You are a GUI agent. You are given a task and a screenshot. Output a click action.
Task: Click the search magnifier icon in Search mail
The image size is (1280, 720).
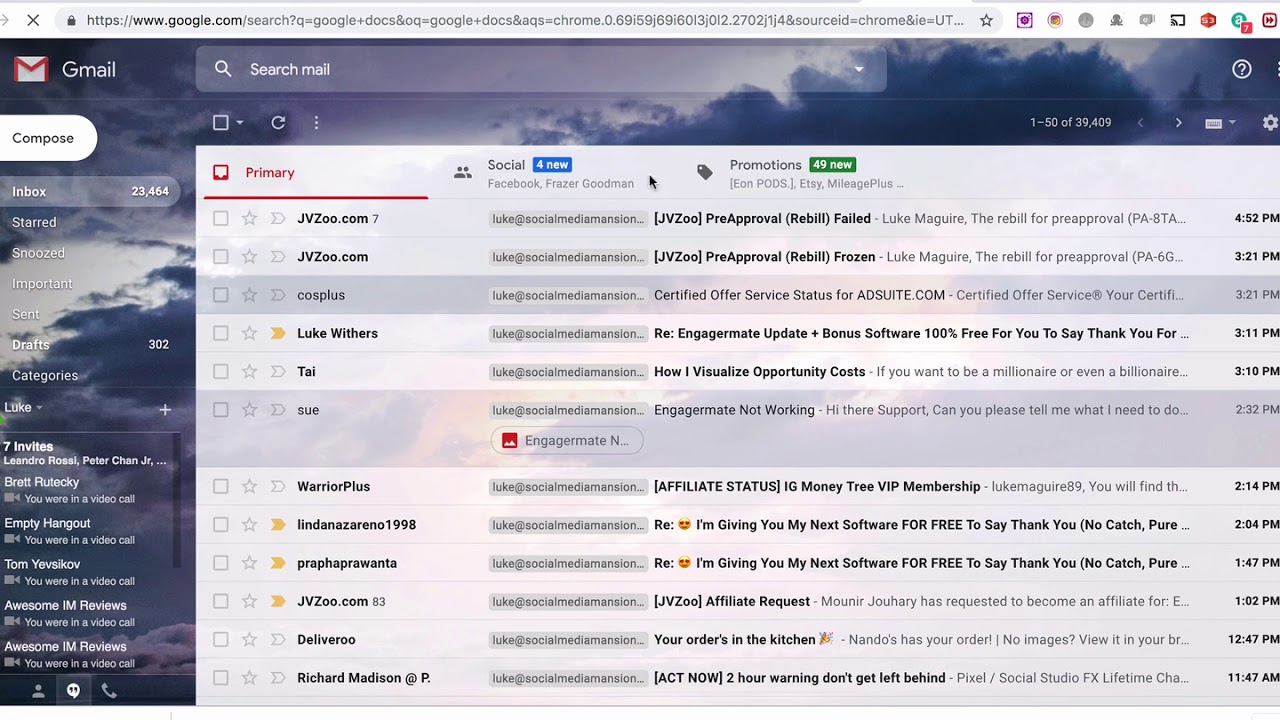click(223, 69)
